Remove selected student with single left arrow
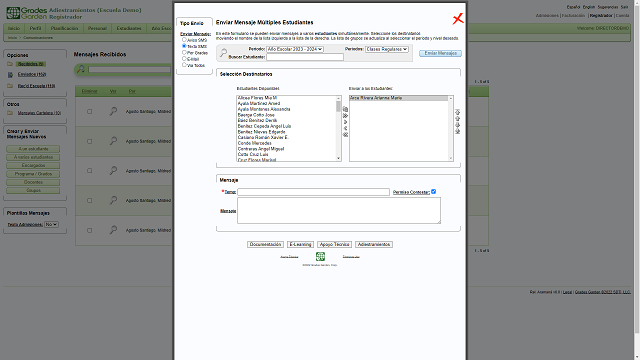This screenshot has width=640, height=360. tap(345, 128)
